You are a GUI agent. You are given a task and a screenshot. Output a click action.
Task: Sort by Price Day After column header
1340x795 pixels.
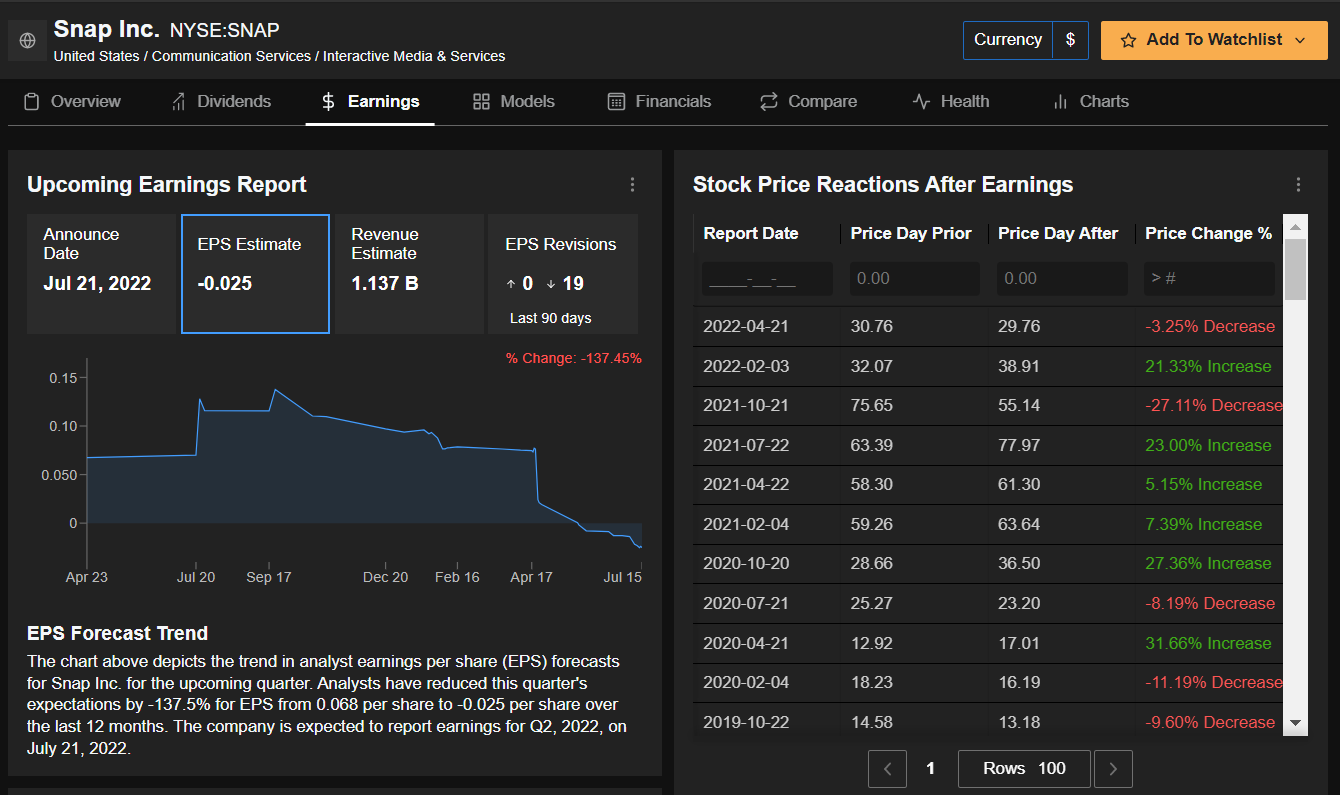1058,233
